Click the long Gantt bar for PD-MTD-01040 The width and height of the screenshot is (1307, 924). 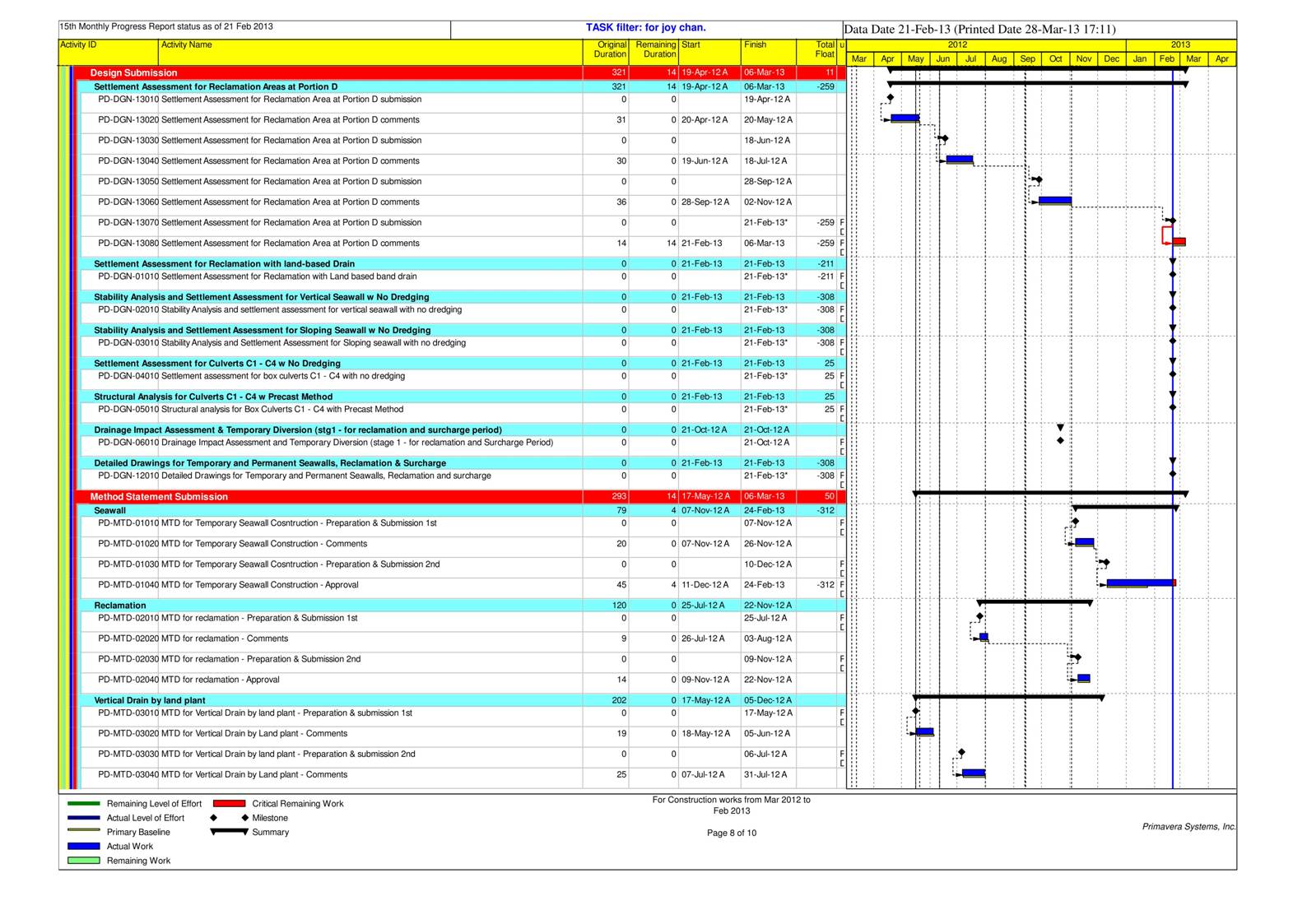pyautogui.click(x=1141, y=583)
